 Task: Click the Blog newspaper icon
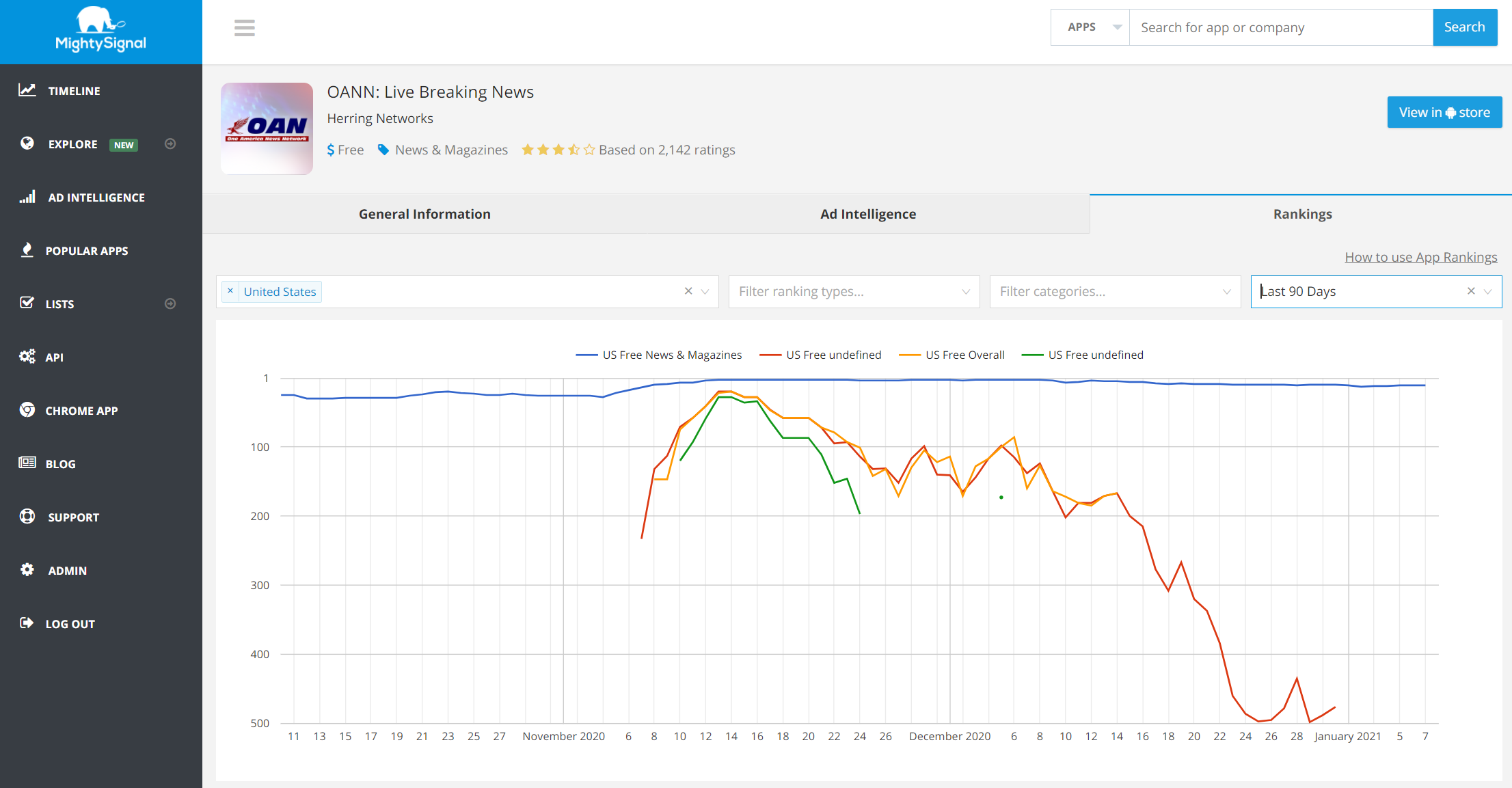[27, 463]
